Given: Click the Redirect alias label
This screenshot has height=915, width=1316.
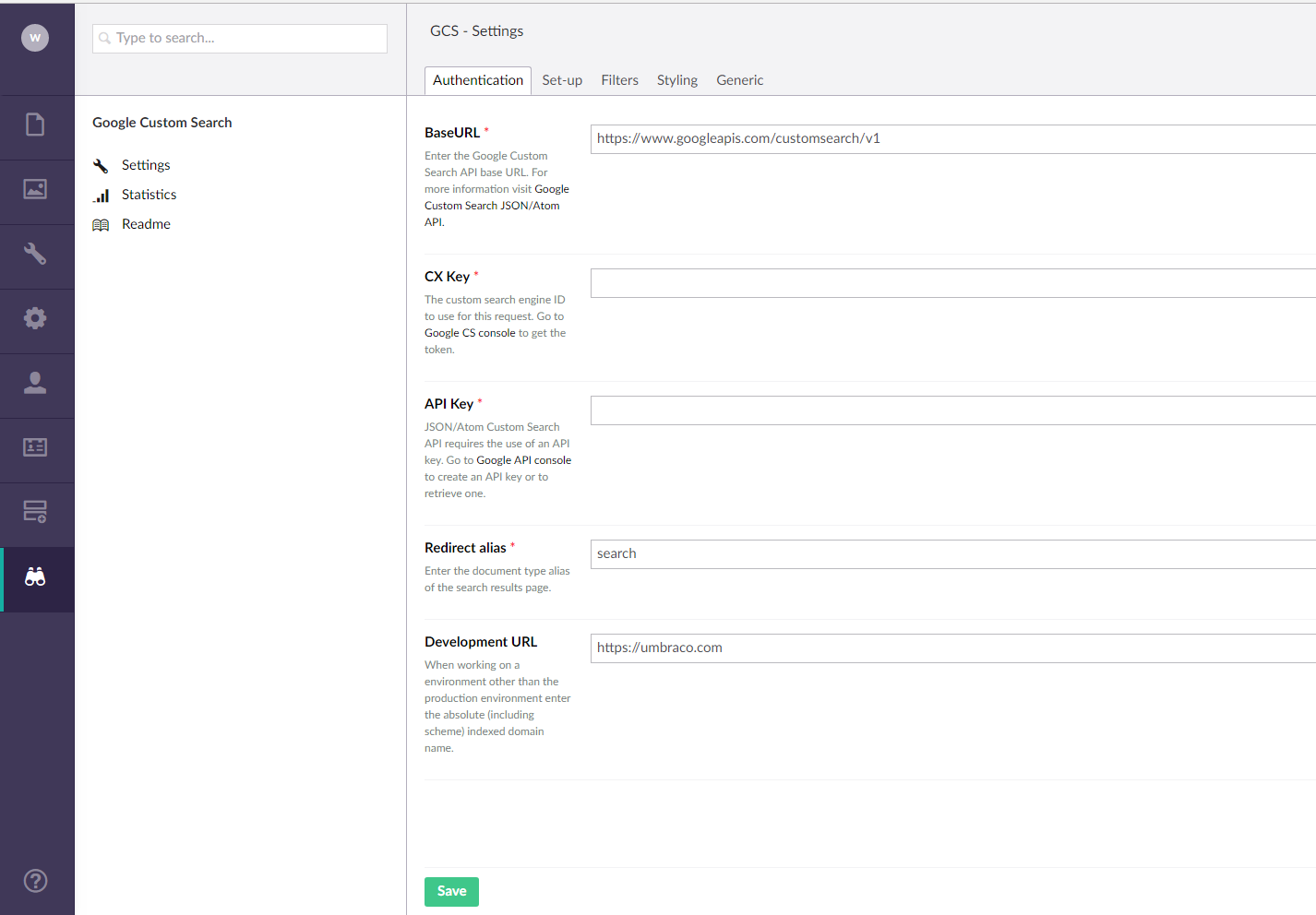Looking at the screenshot, I should pos(465,548).
